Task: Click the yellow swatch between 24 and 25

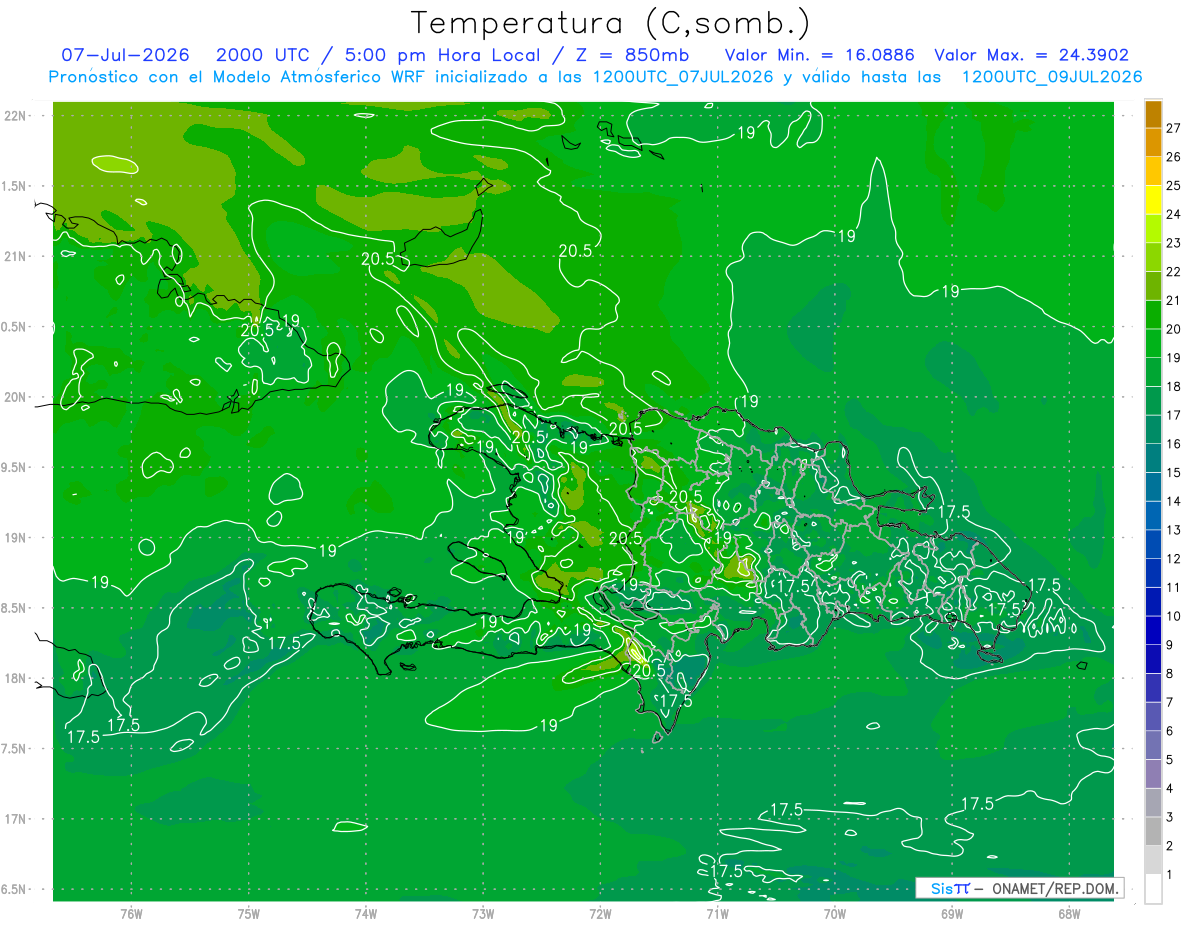Action: click(x=1153, y=200)
